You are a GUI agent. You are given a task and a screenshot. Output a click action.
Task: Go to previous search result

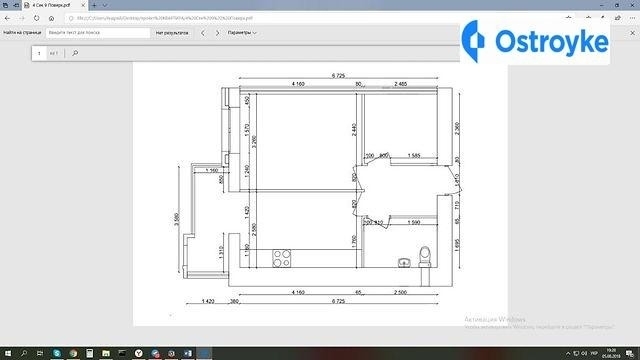tap(203, 33)
